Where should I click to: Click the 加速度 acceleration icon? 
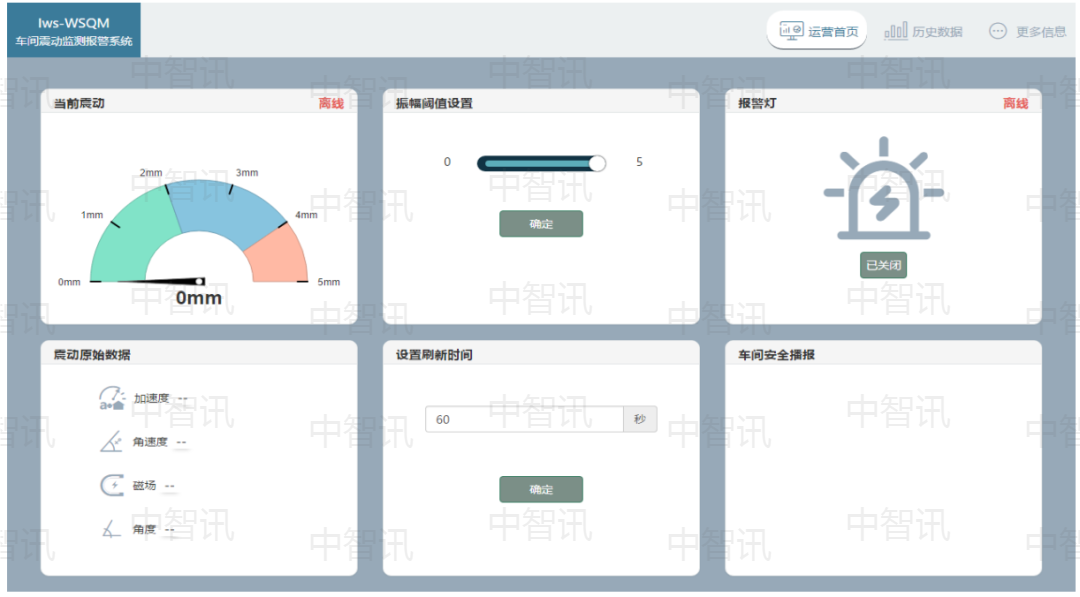pyautogui.click(x=112, y=398)
